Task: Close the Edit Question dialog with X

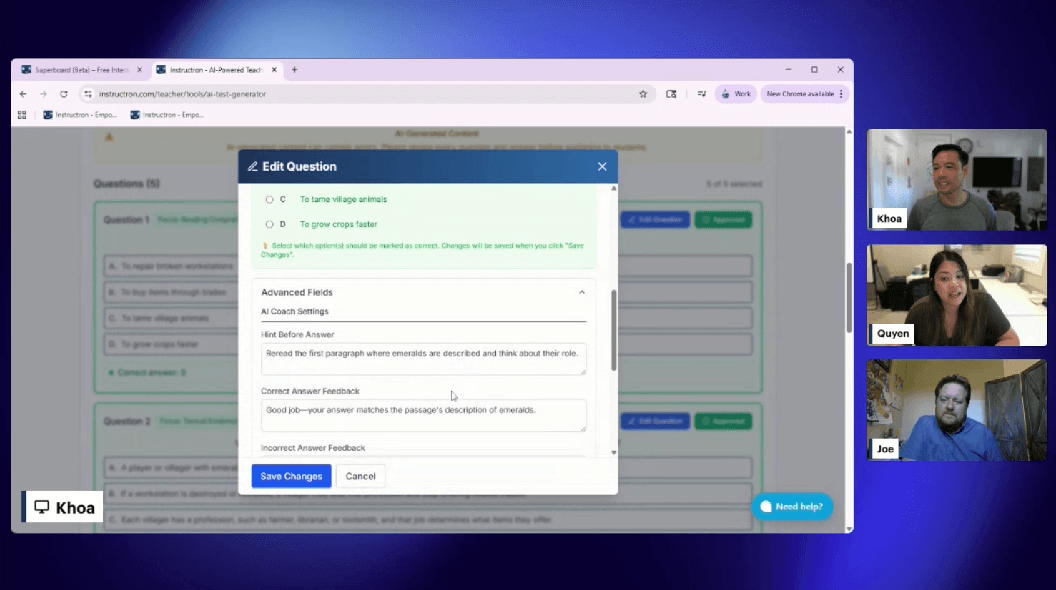Action: coord(602,167)
